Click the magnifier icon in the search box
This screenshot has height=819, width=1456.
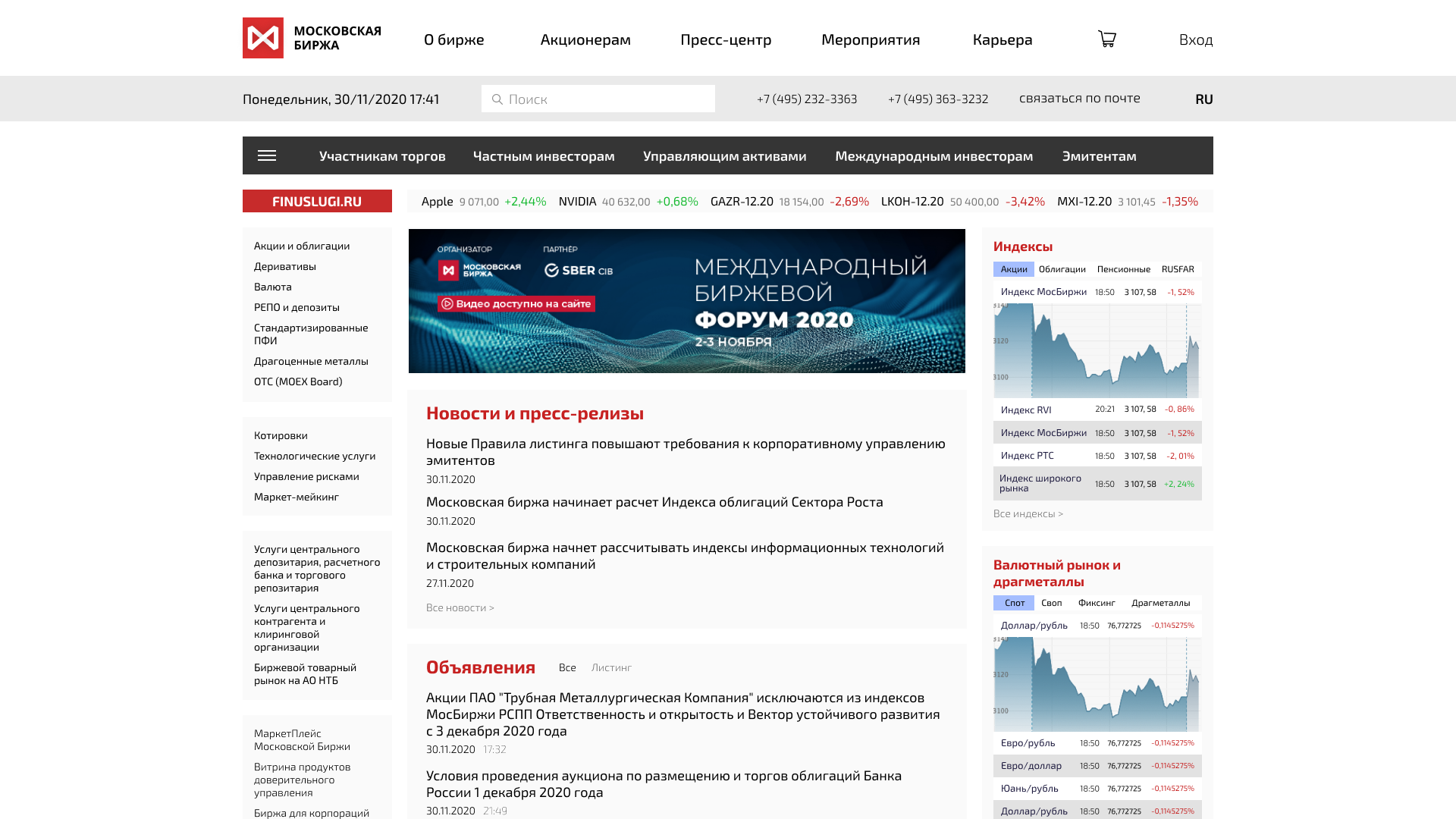click(497, 99)
